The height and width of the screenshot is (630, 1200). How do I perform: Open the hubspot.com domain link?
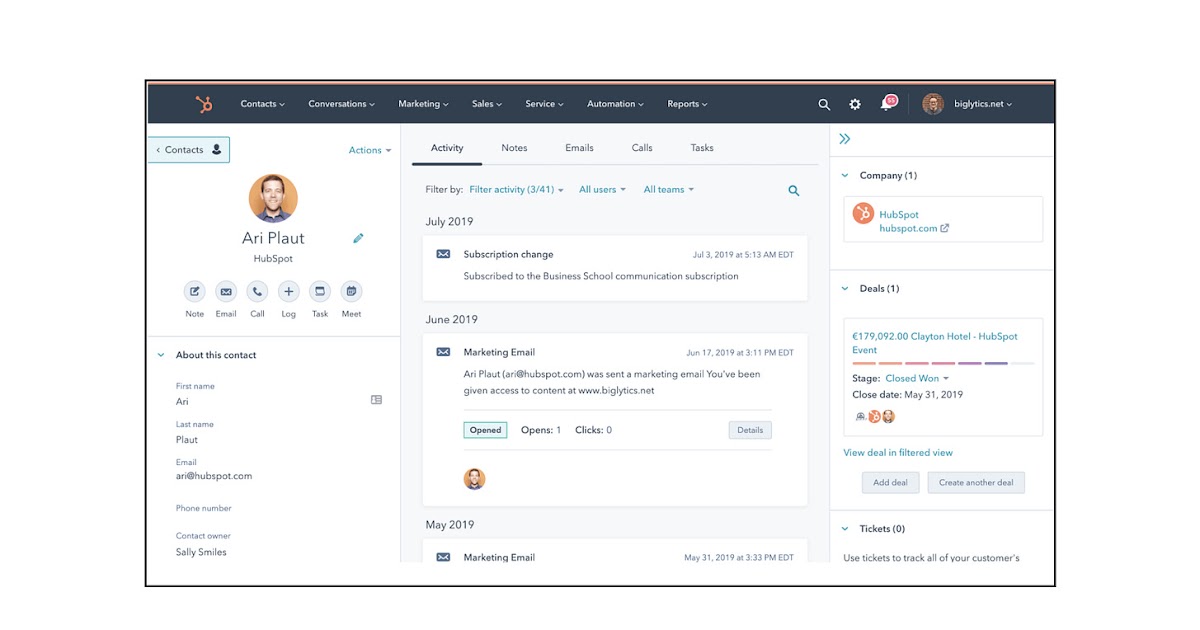point(908,228)
